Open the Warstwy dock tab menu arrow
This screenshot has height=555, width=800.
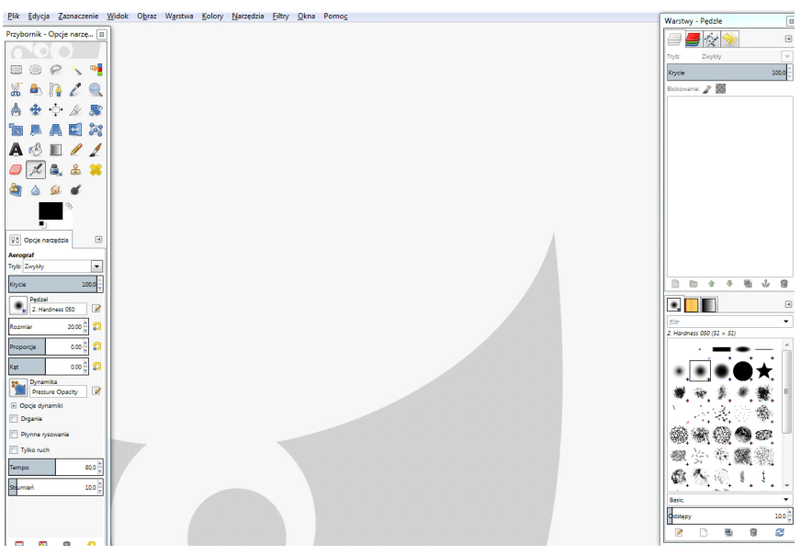point(788,39)
